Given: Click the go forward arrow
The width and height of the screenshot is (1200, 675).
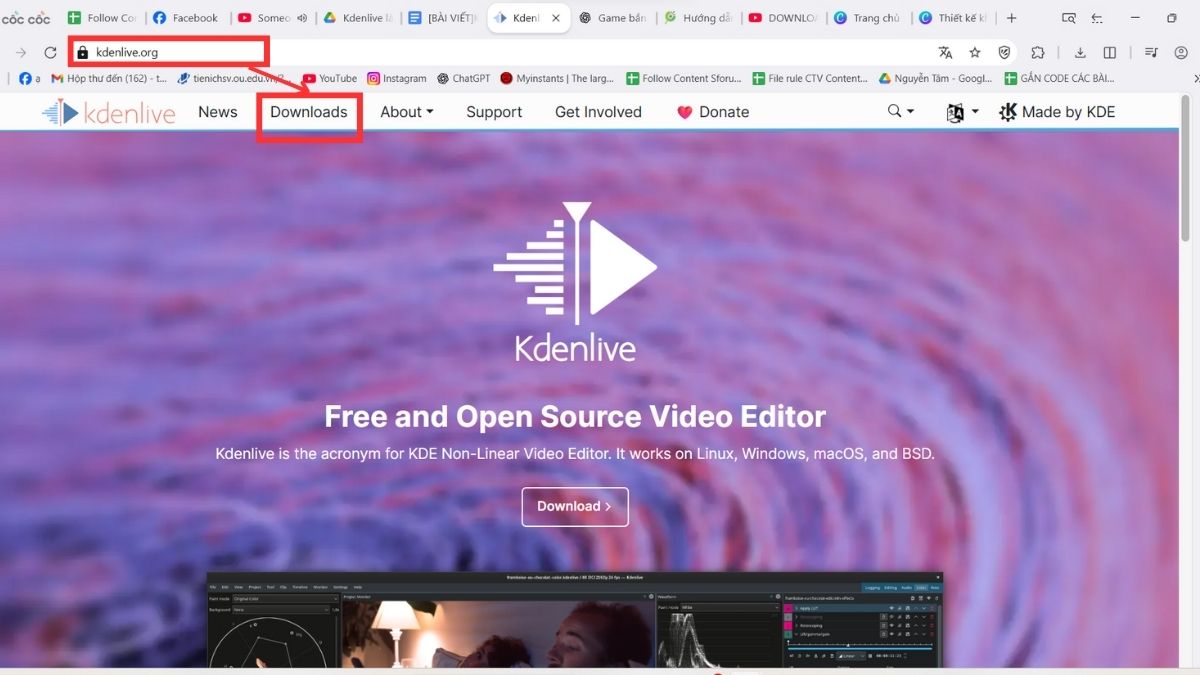Looking at the screenshot, I should click(21, 52).
